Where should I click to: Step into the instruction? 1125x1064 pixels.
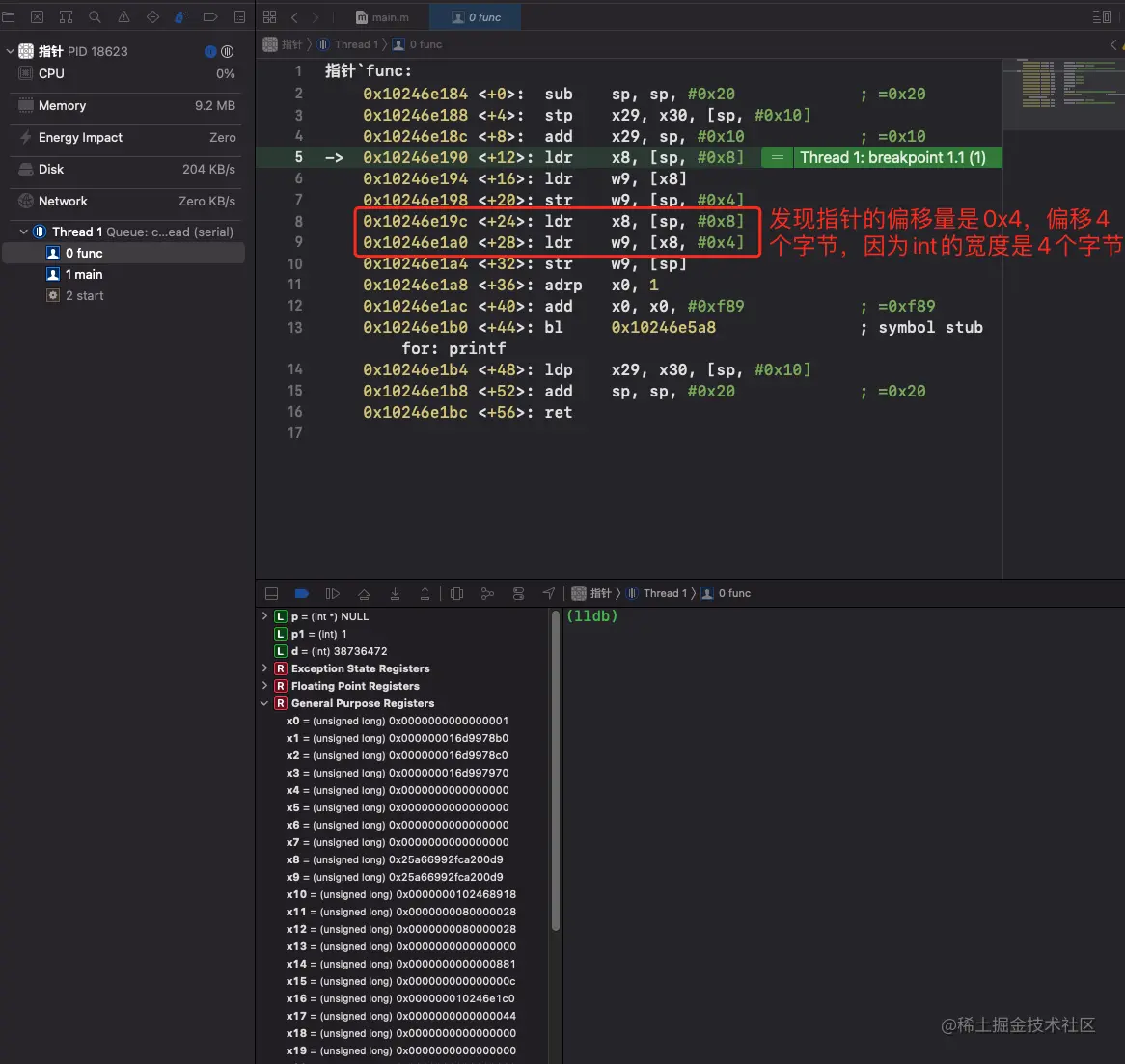tap(395, 593)
